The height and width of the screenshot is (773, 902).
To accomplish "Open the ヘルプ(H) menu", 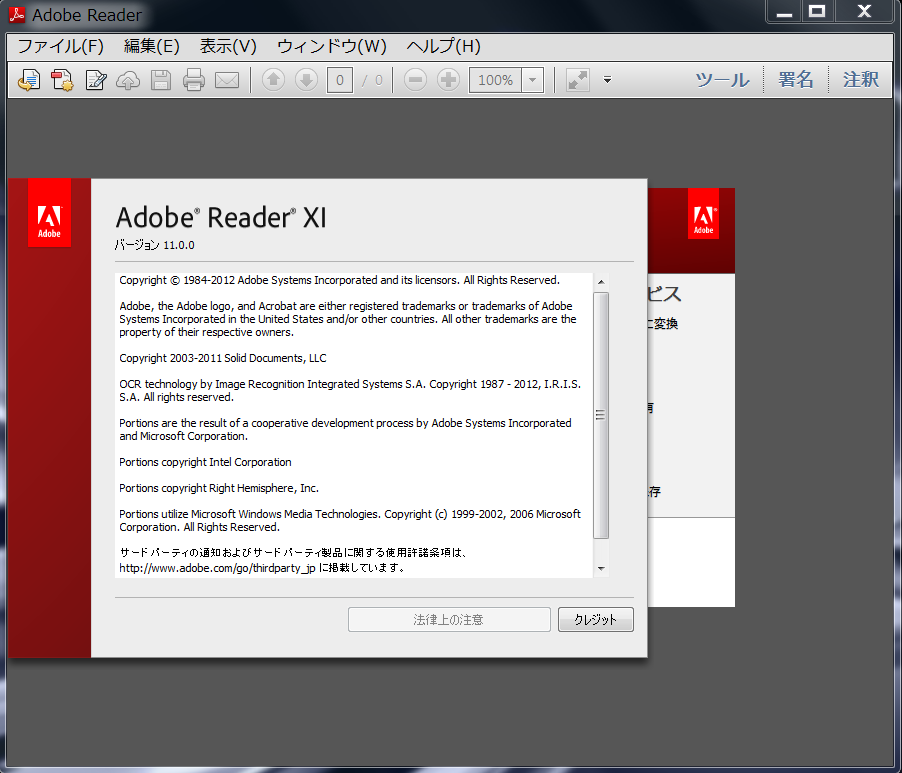I will [x=444, y=46].
